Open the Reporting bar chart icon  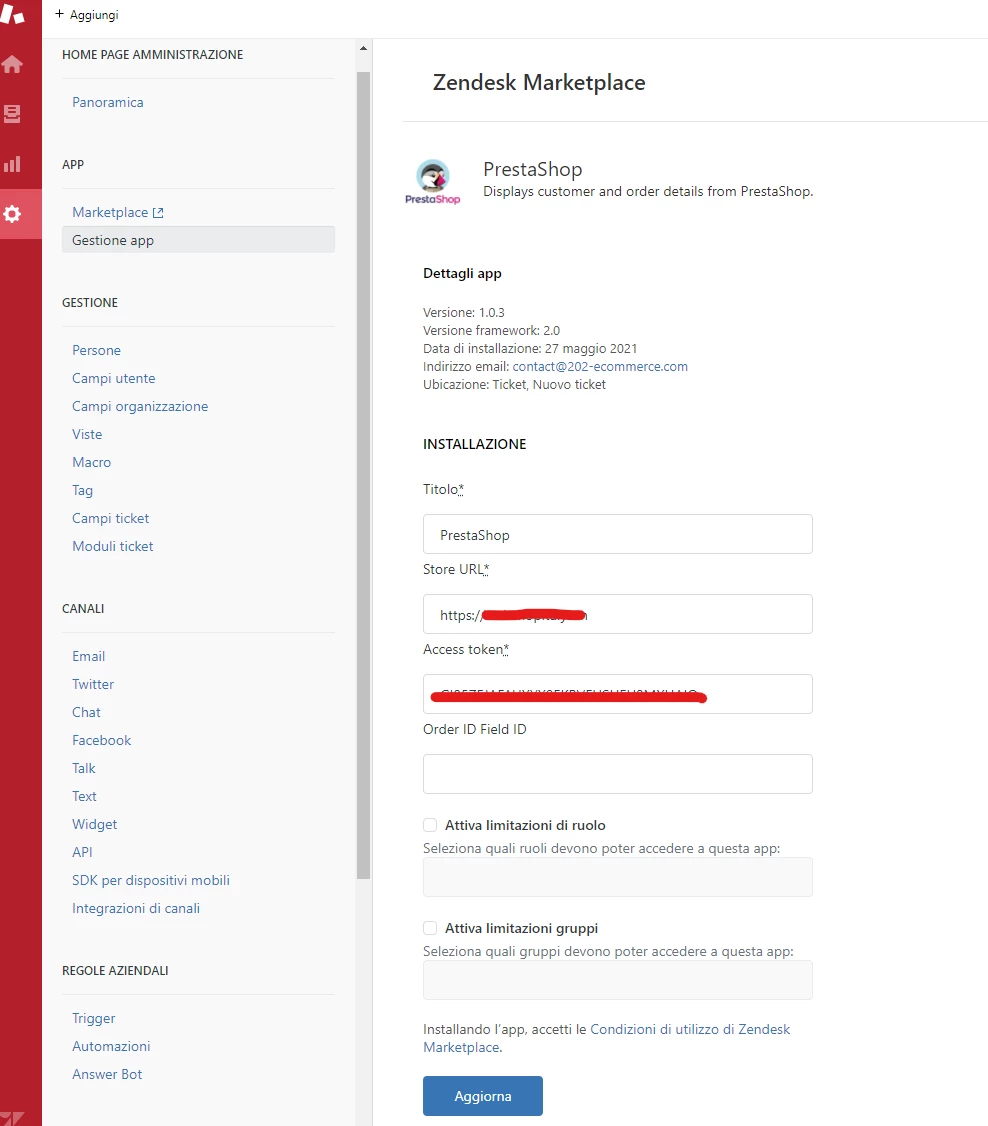click(12, 164)
